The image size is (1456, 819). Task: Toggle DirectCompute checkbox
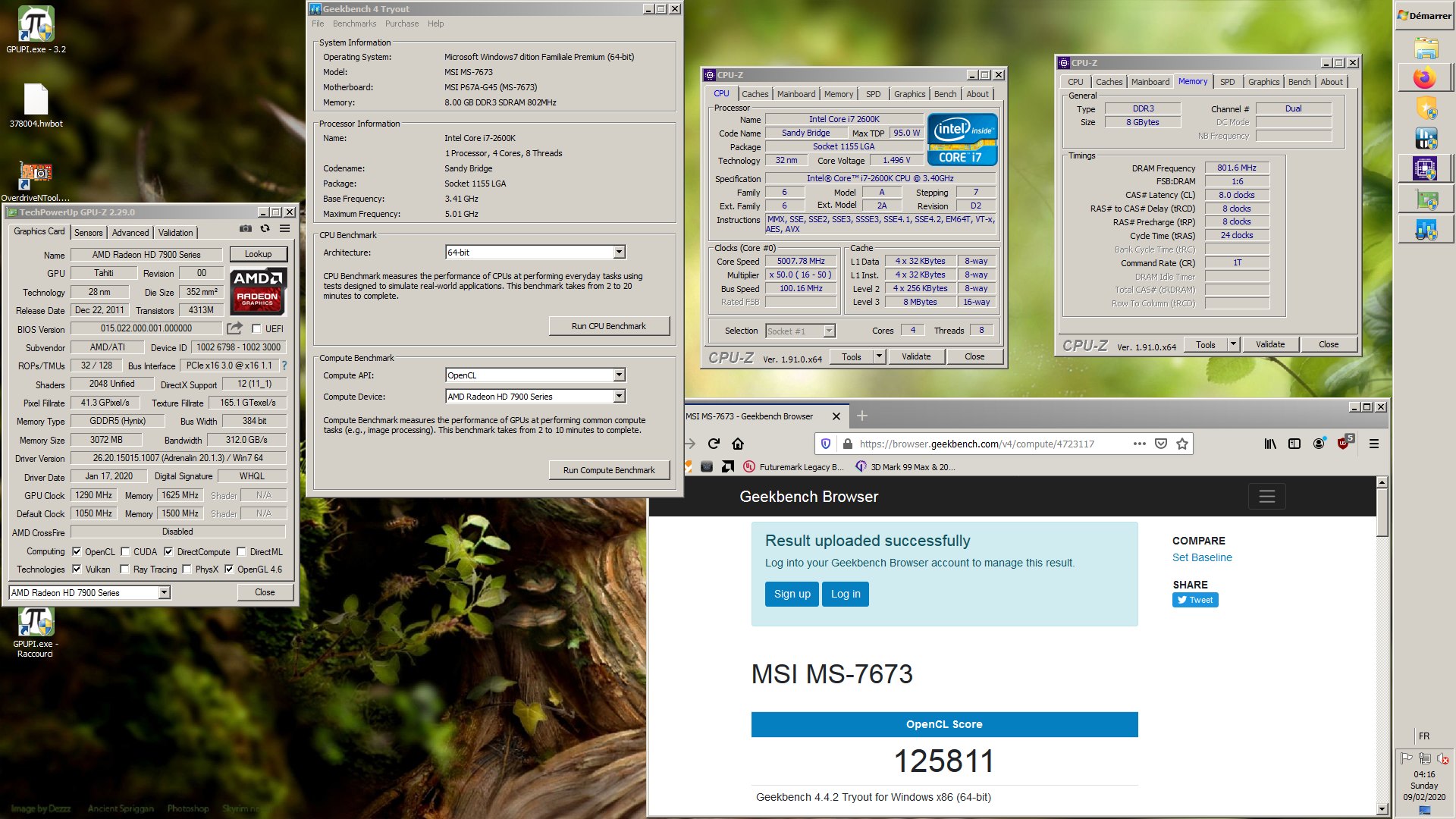[168, 551]
